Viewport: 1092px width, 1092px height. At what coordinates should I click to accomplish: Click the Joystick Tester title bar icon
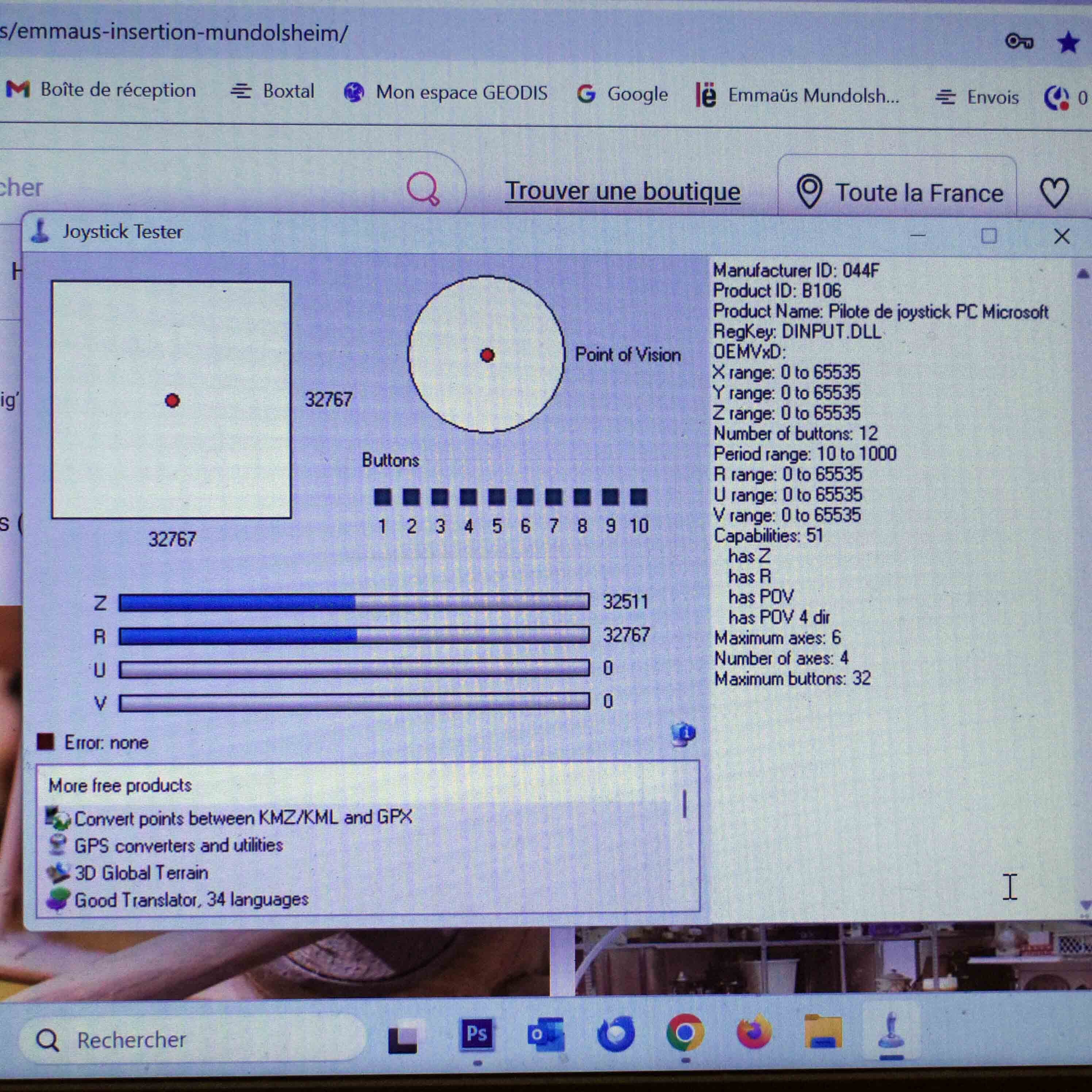click(x=41, y=232)
